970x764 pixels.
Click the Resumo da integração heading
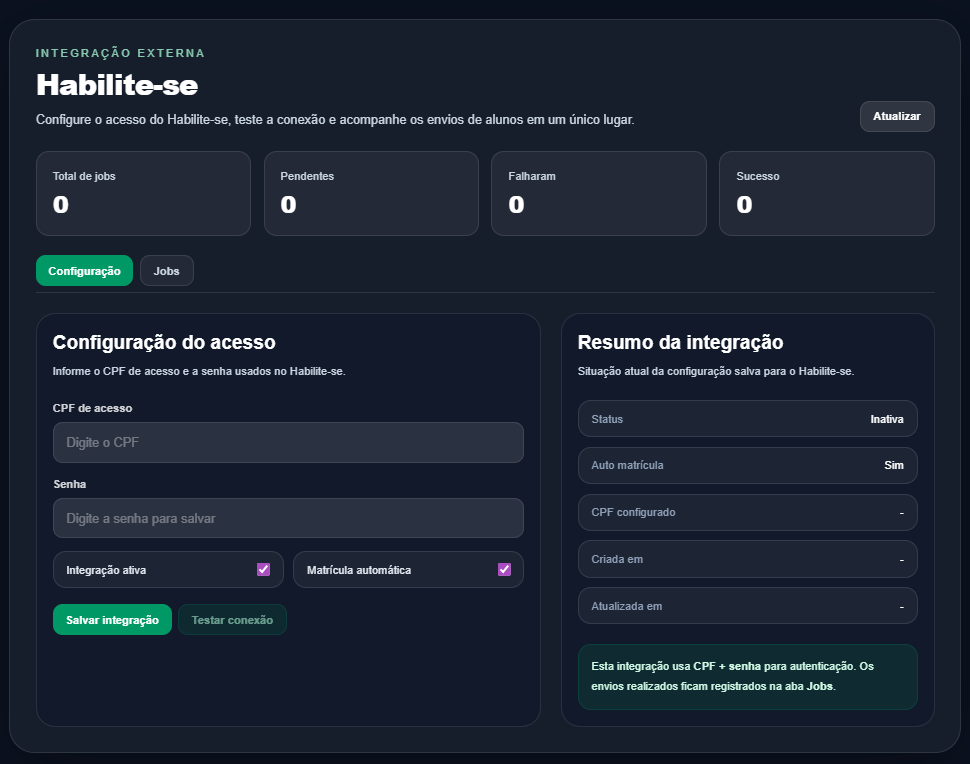tap(680, 342)
